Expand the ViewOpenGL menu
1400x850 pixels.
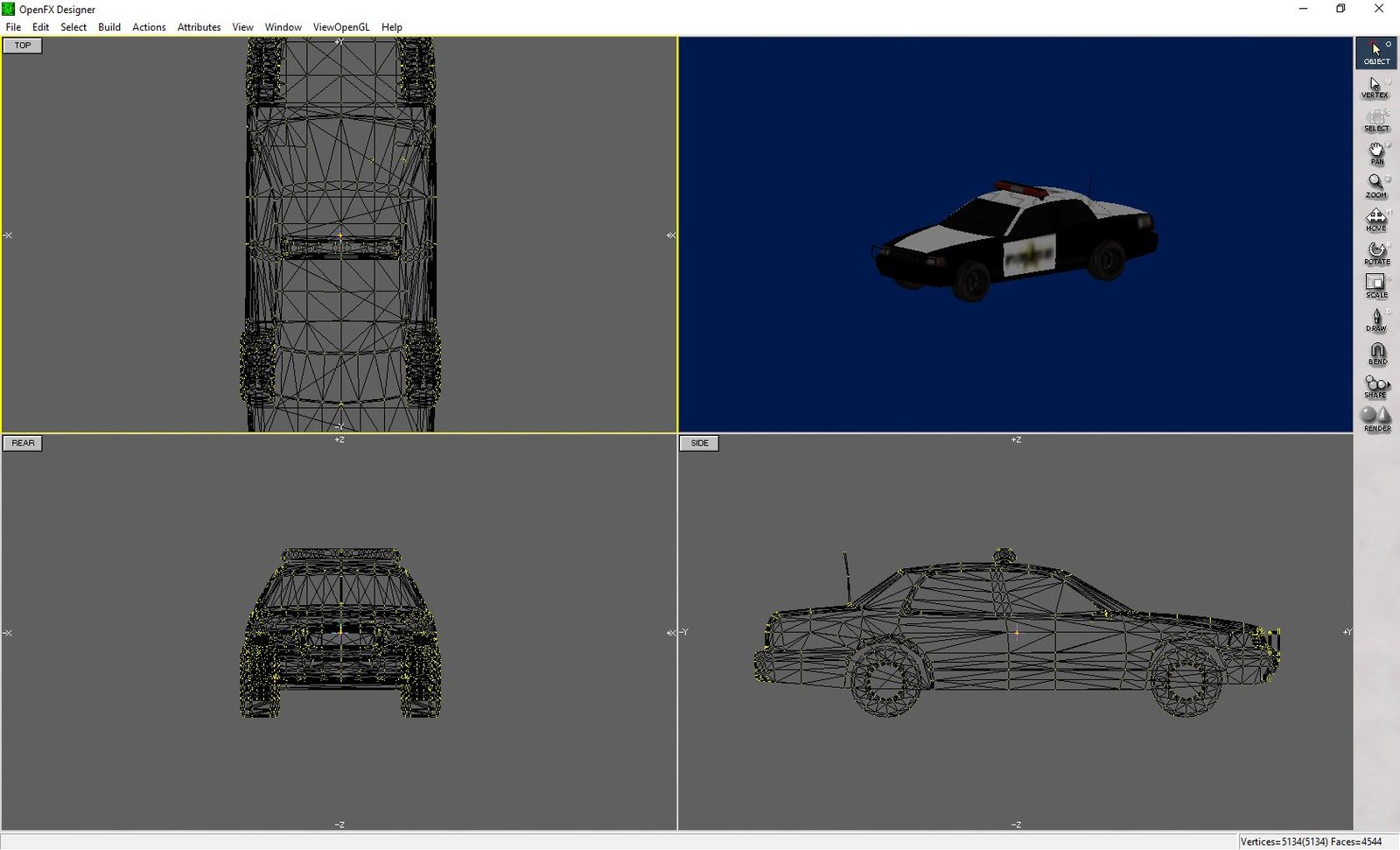click(x=340, y=27)
